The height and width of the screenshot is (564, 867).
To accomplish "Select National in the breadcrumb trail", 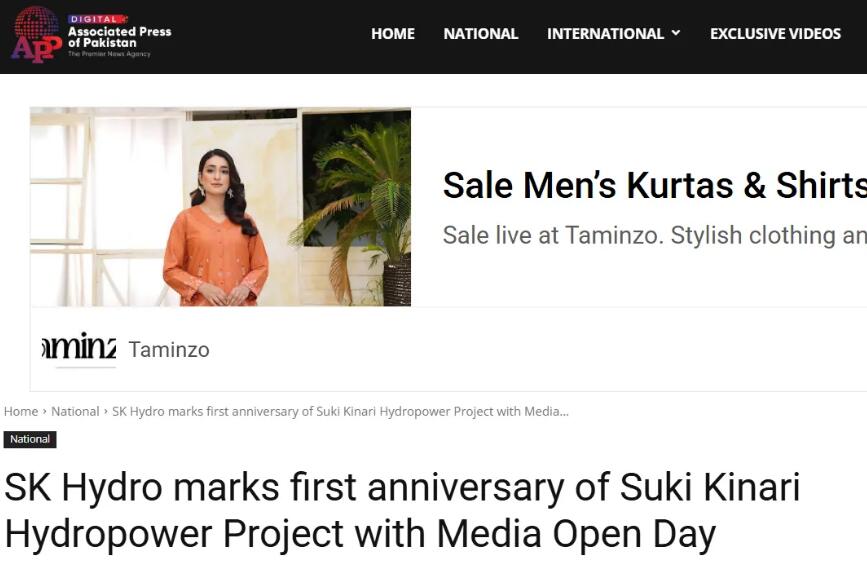I will tap(75, 411).
